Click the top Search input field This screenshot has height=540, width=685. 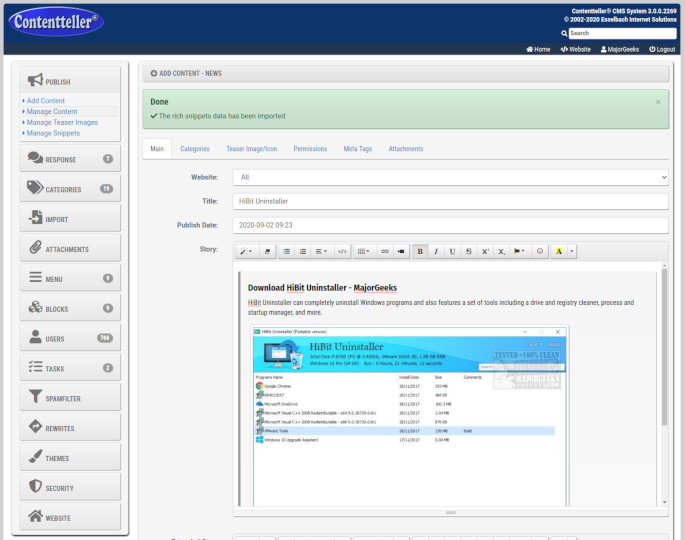[623, 33]
